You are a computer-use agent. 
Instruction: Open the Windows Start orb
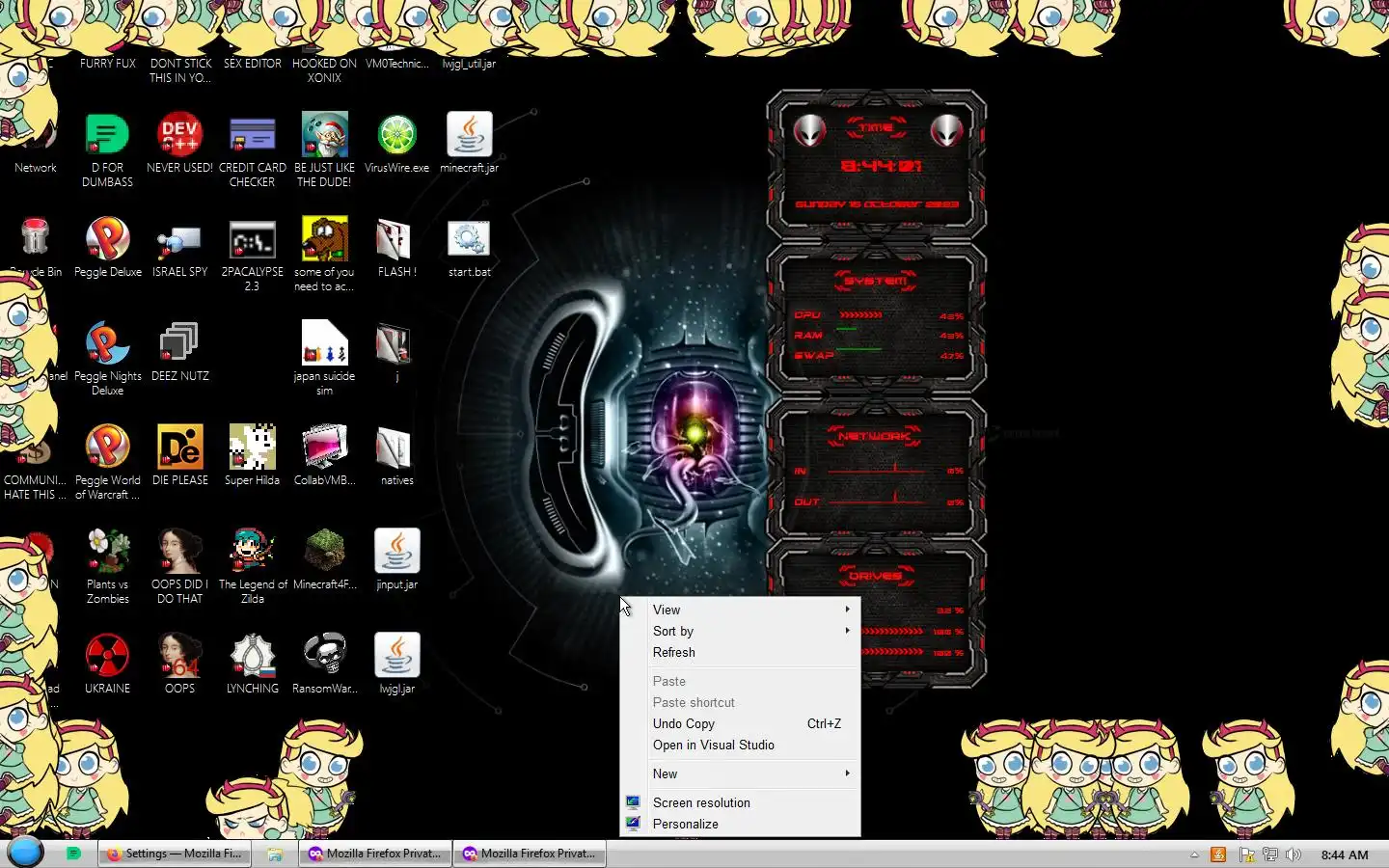click(x=26, y=853)
